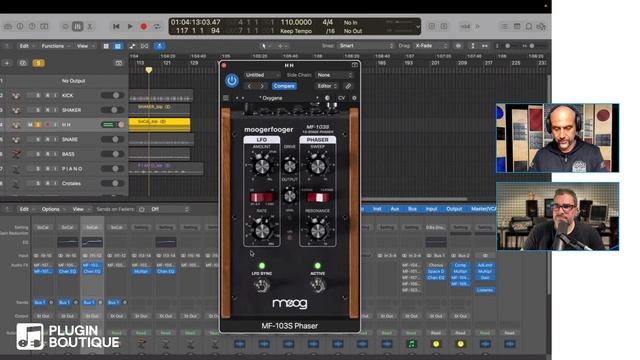This screenshot has width=640, height=360.
Task: Toggle the Mixer button in control bar
Action: (x=77, y=27)
